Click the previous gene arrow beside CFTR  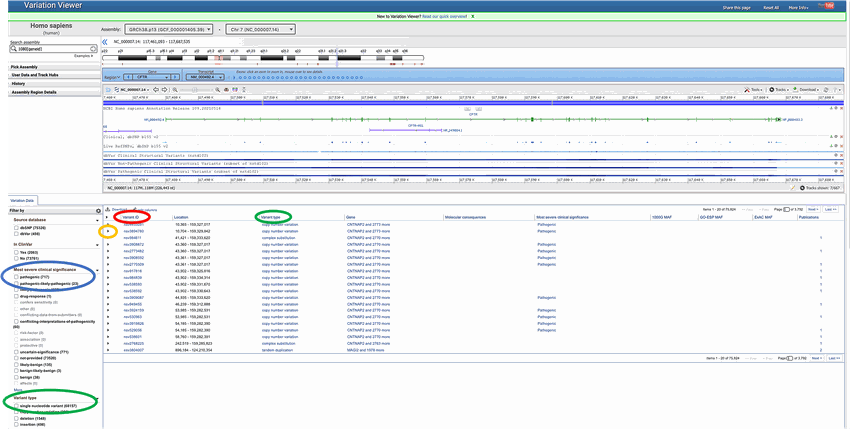click(x=128, y=77)
